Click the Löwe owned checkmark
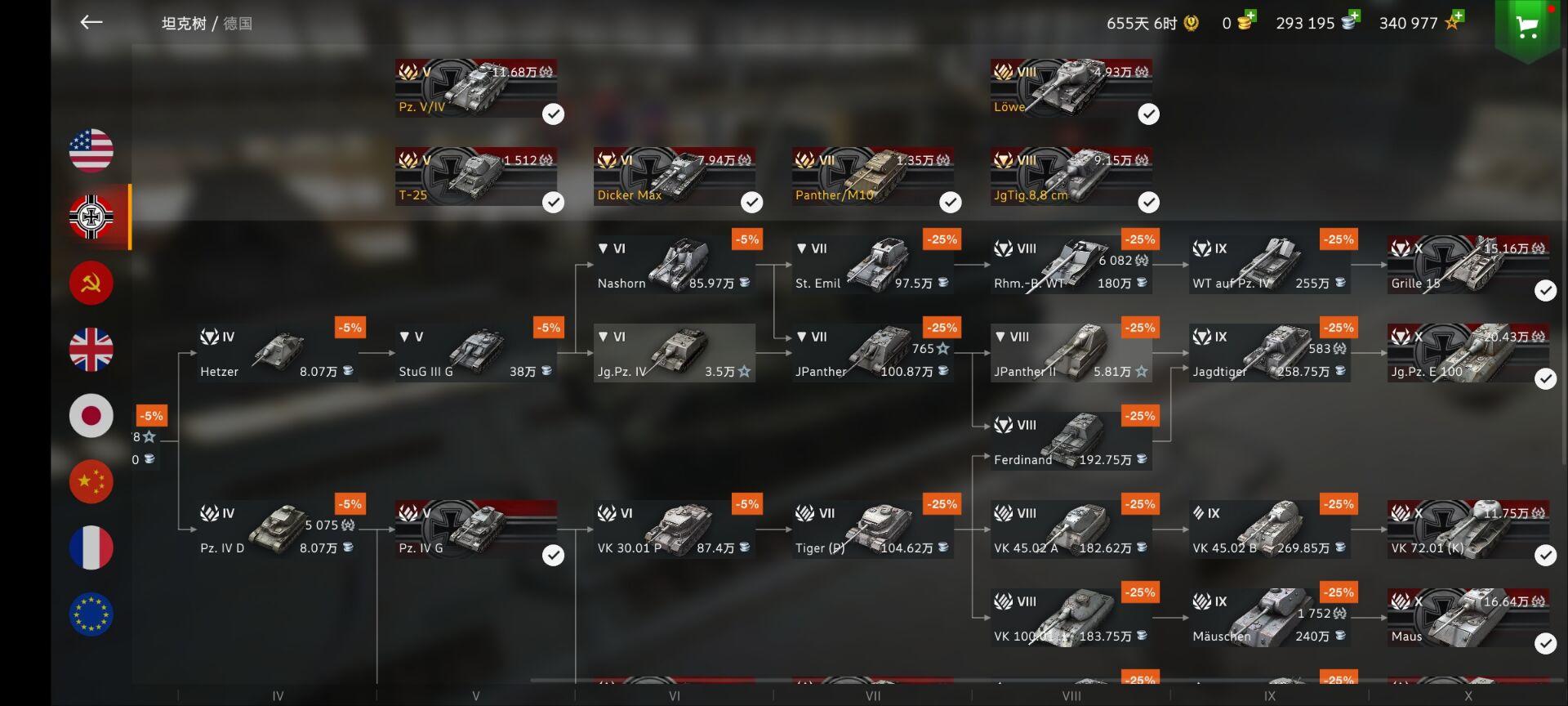 click(x=1148, y=114)
